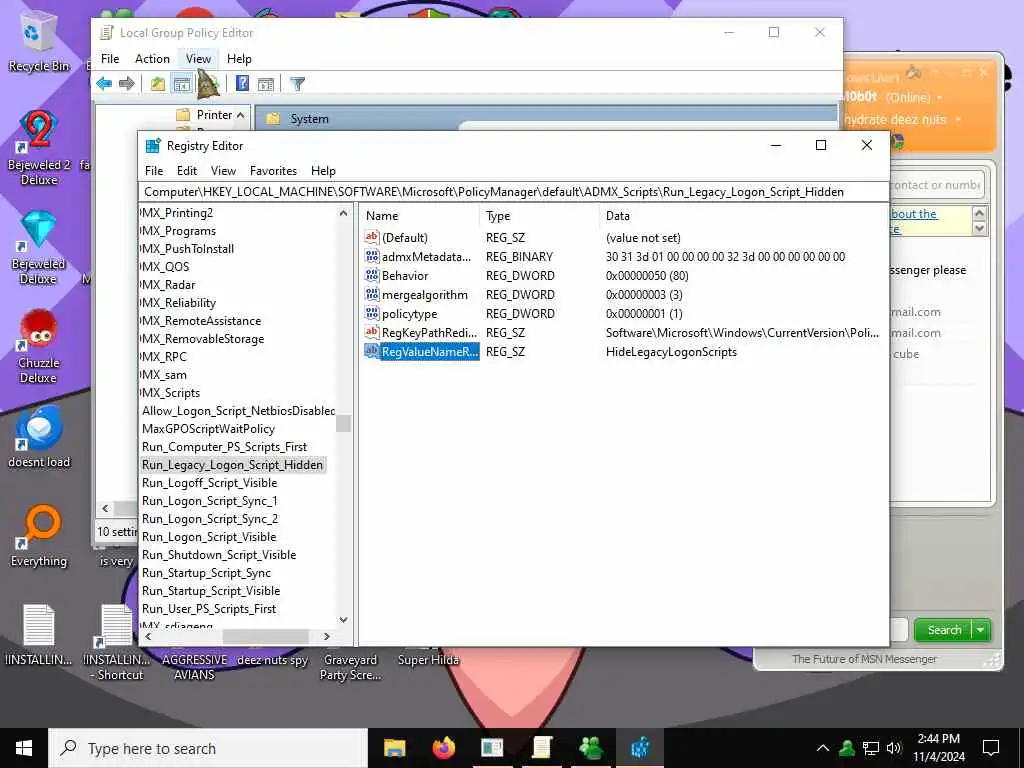Screen dimensions: 1024x768
Task: Select the MX_RemoteAssistance key
Action: click(x=201, y=321)
